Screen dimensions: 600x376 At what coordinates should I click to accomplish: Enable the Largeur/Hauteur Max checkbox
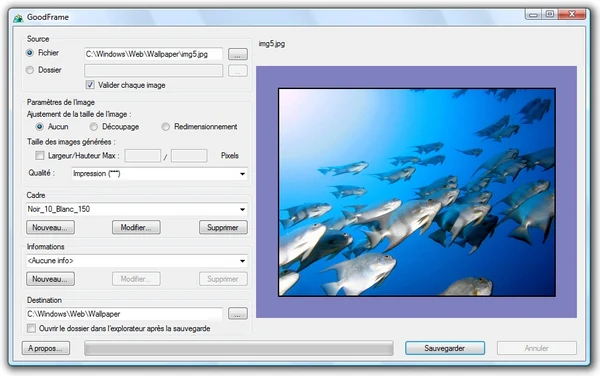(x=39, y=155)
